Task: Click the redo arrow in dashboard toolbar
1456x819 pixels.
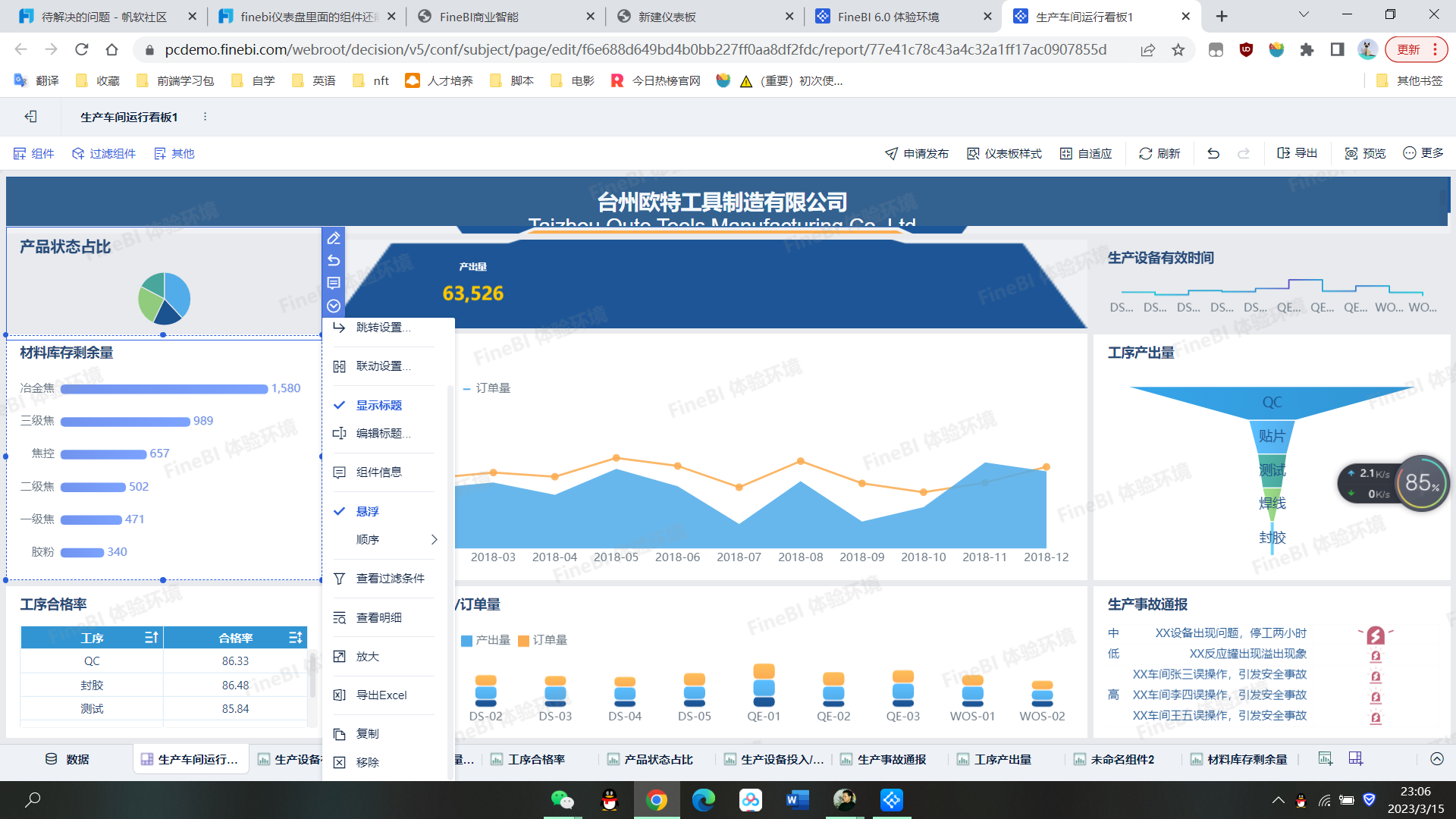Action: click(1244, 153)
